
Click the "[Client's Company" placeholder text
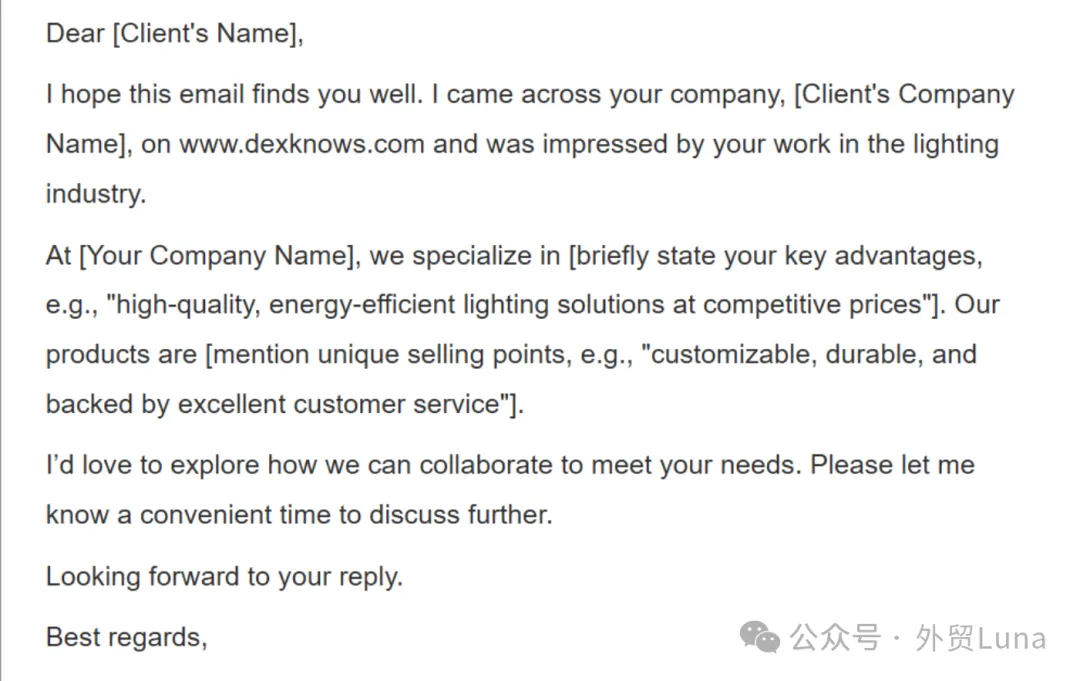[x=903, y=95]
